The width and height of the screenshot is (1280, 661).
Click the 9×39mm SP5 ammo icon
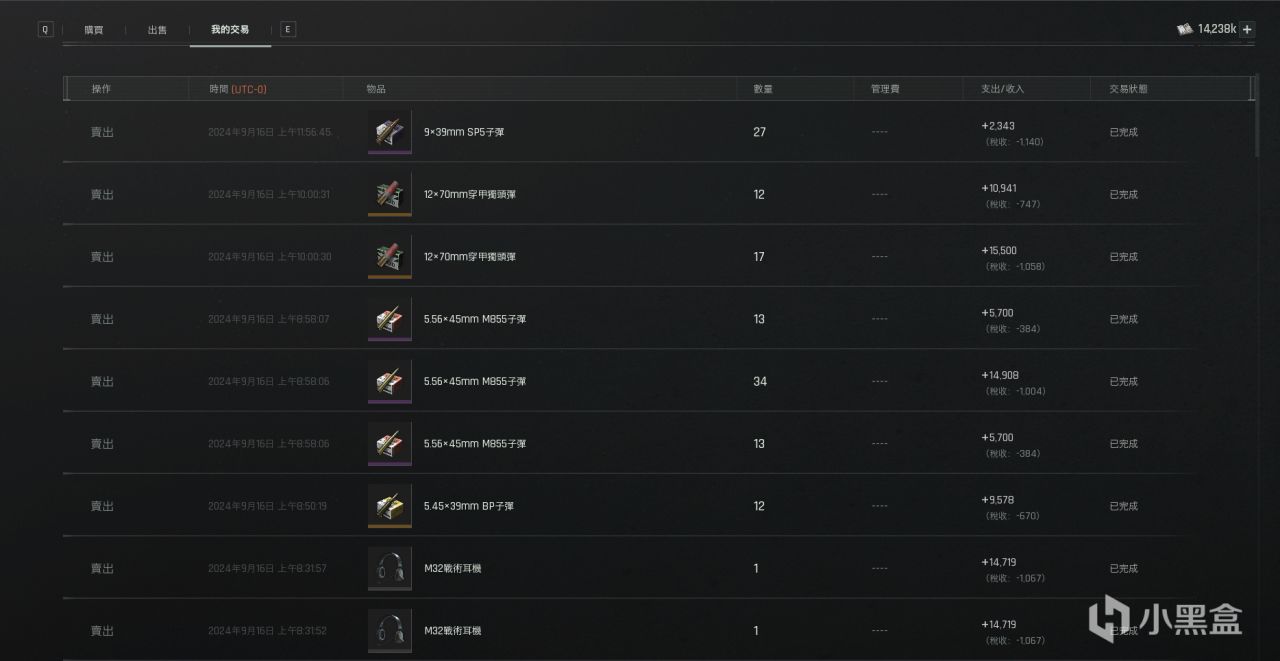click(389, 132)
